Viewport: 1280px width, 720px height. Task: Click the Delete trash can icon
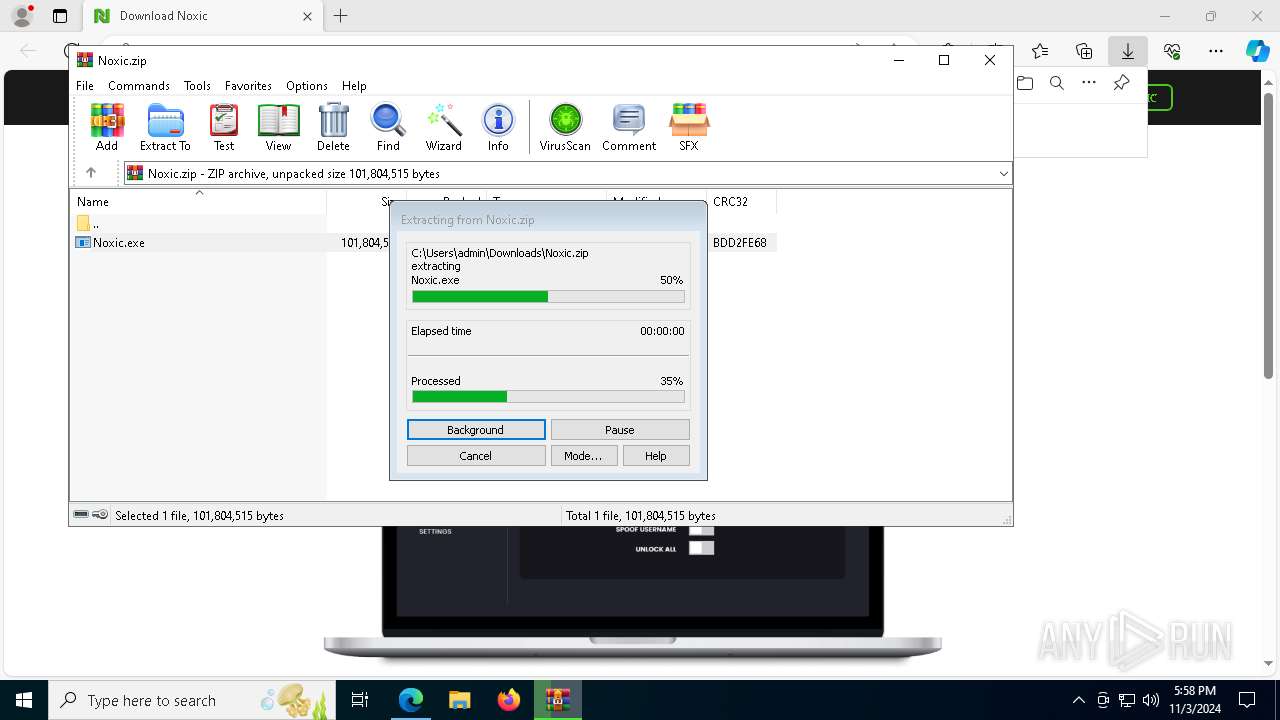(333, 127)
